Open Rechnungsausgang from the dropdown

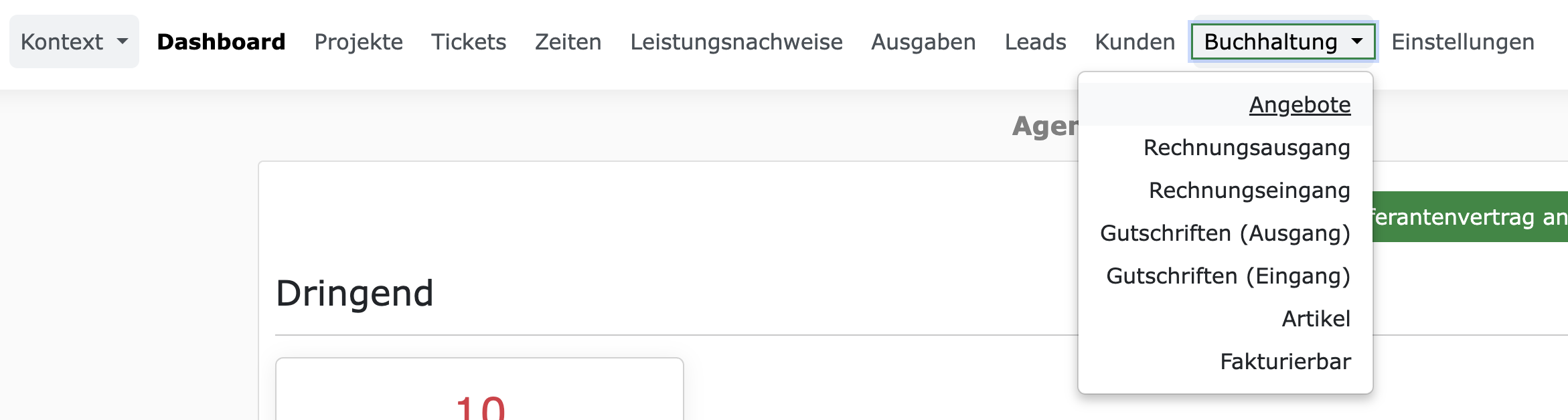(1246, 148)
